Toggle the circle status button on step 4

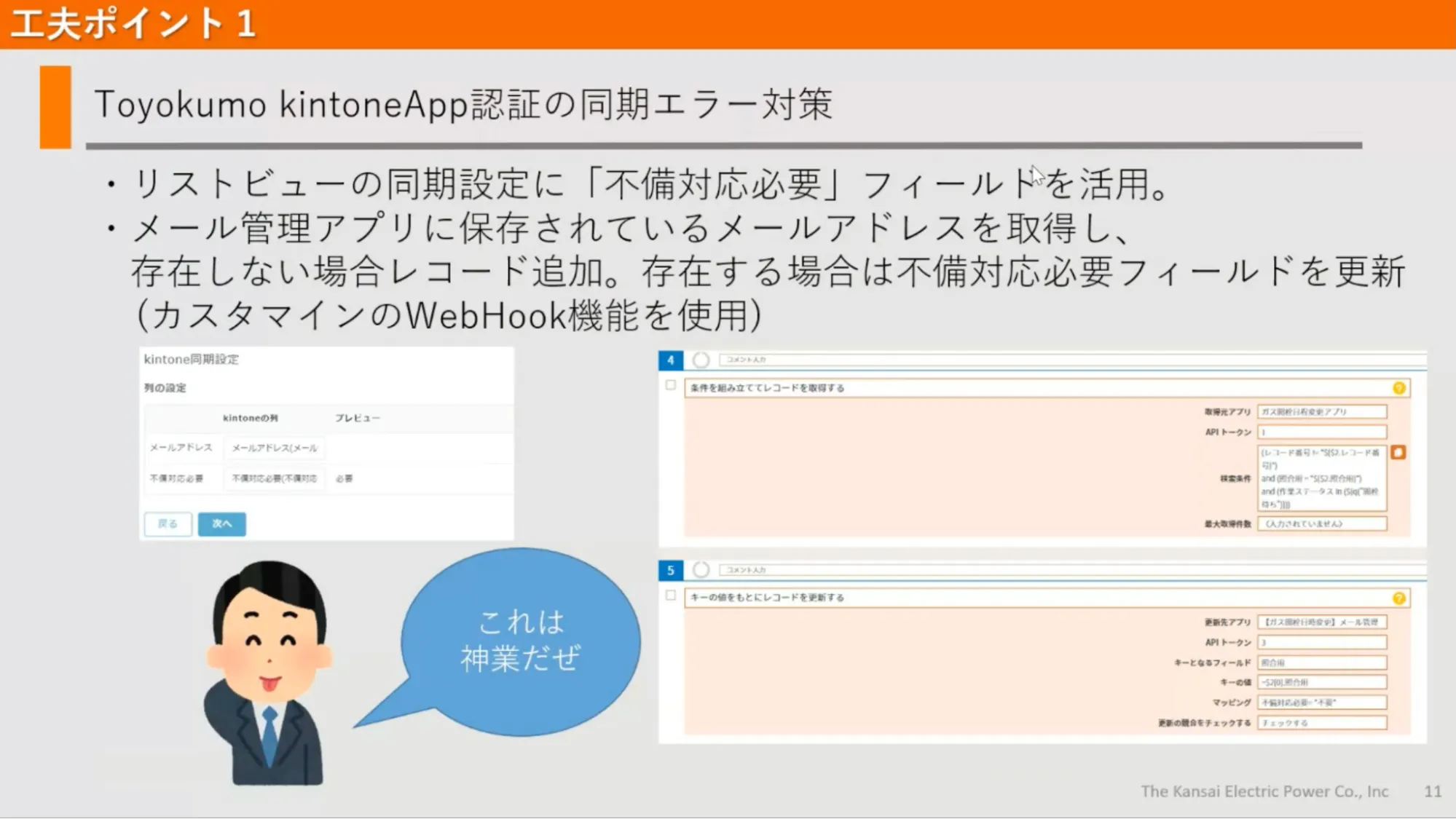click(x=701, y=360)
